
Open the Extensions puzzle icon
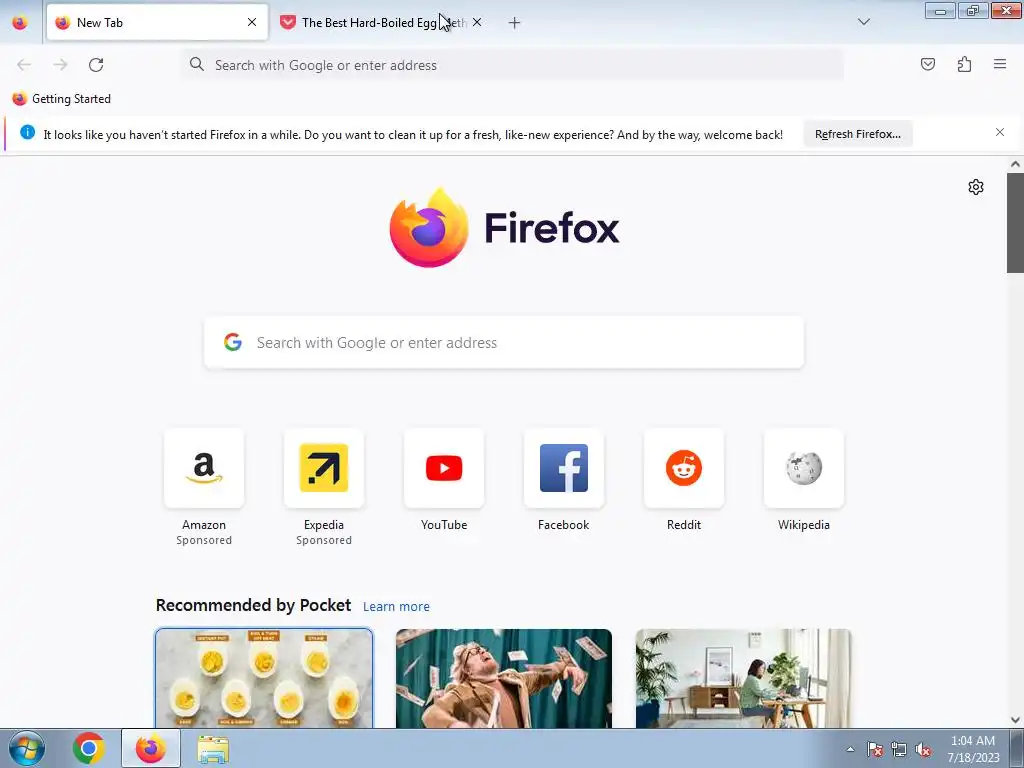click(x=964, y=64)
